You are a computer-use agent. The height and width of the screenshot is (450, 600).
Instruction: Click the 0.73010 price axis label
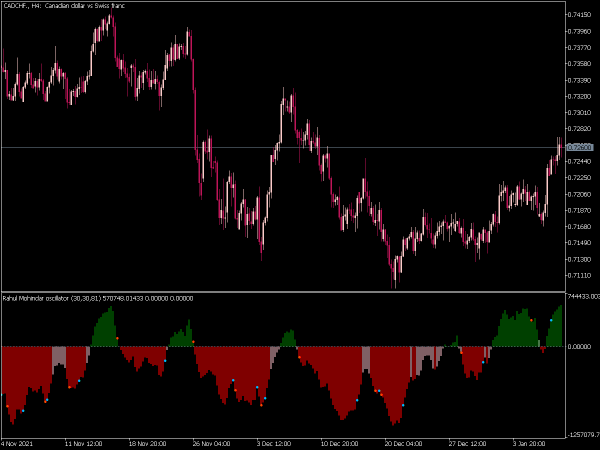tap(580, 112)
